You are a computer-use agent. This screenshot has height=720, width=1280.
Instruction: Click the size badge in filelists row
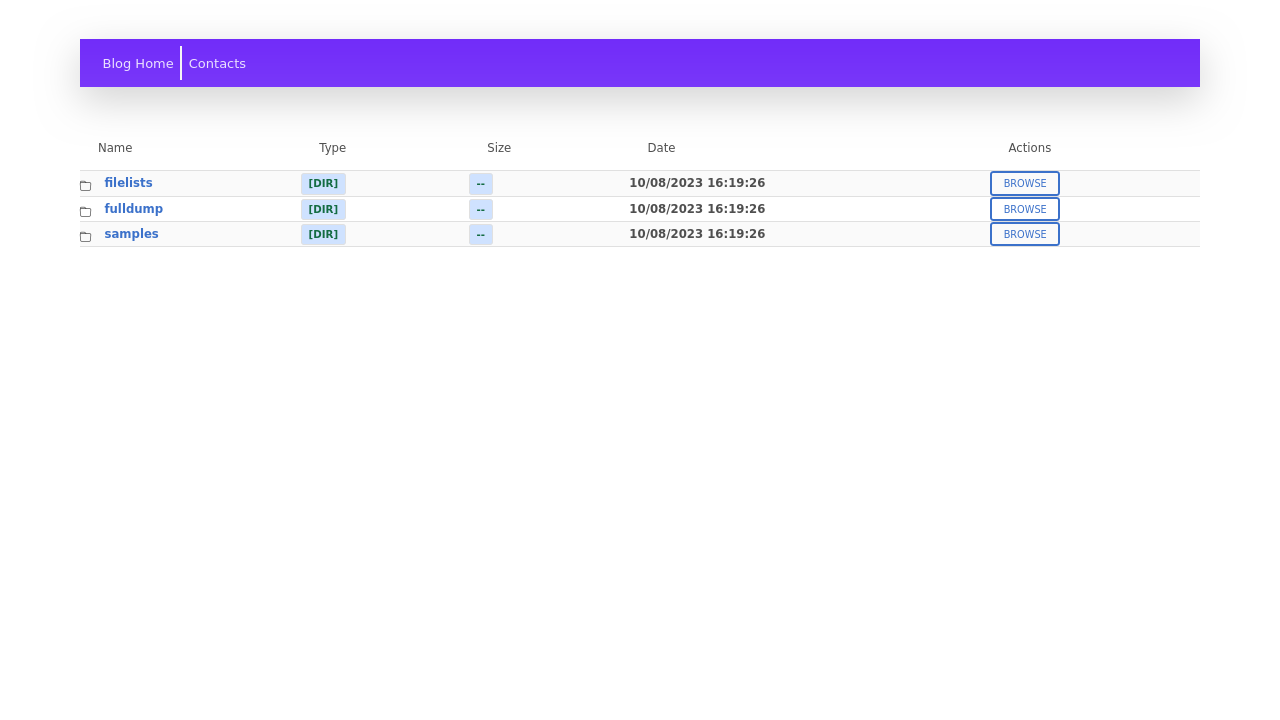point(481,184)
